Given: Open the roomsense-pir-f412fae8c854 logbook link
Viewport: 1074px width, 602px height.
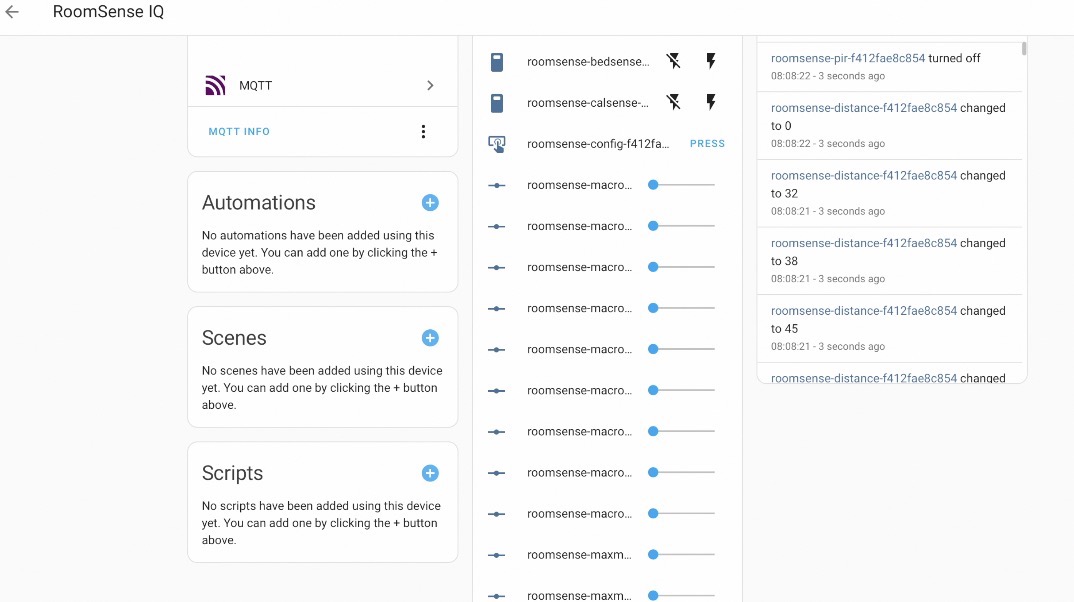Looking at the screenshot, I should point(848,58).
